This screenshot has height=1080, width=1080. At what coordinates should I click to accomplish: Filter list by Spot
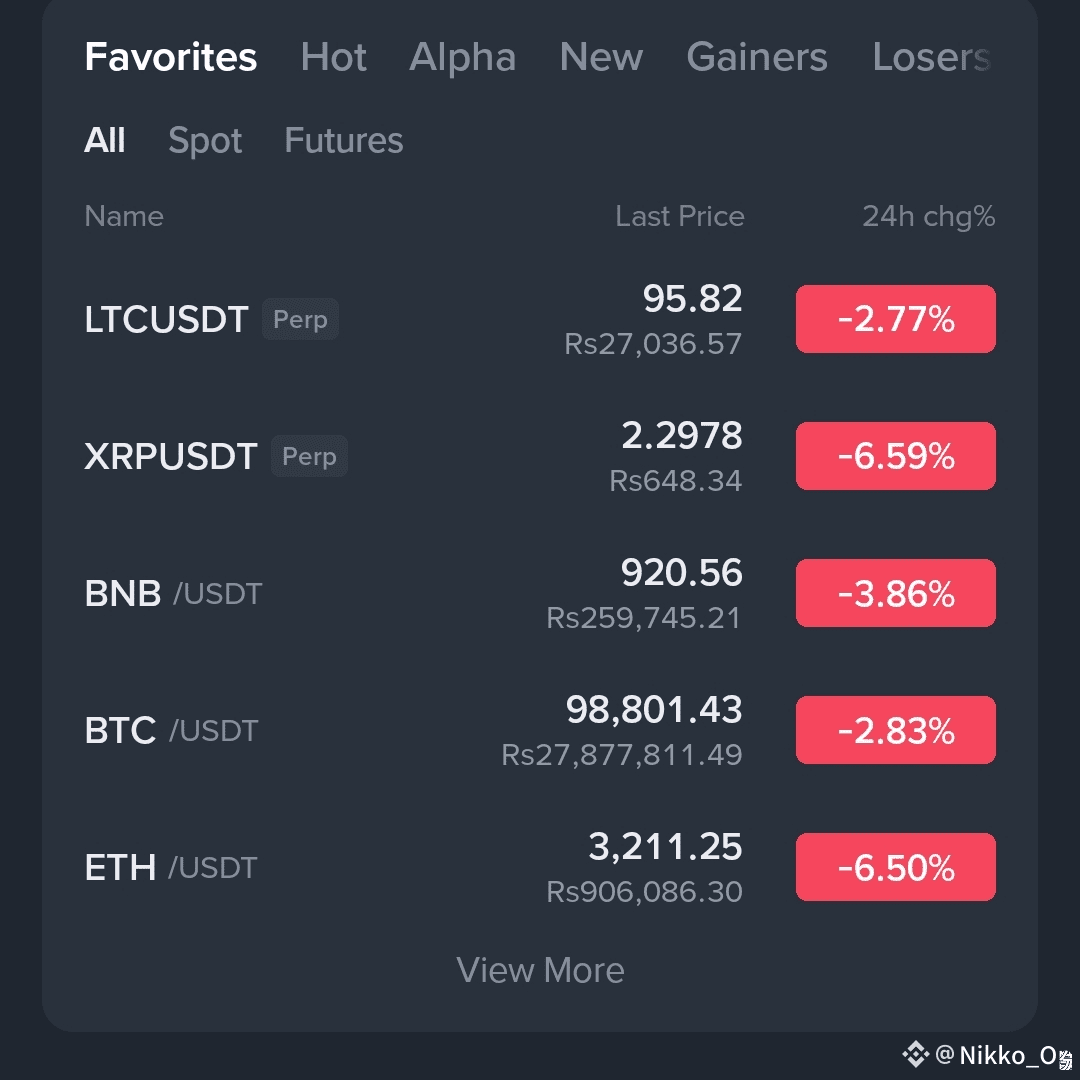click(x=205, y=141)
